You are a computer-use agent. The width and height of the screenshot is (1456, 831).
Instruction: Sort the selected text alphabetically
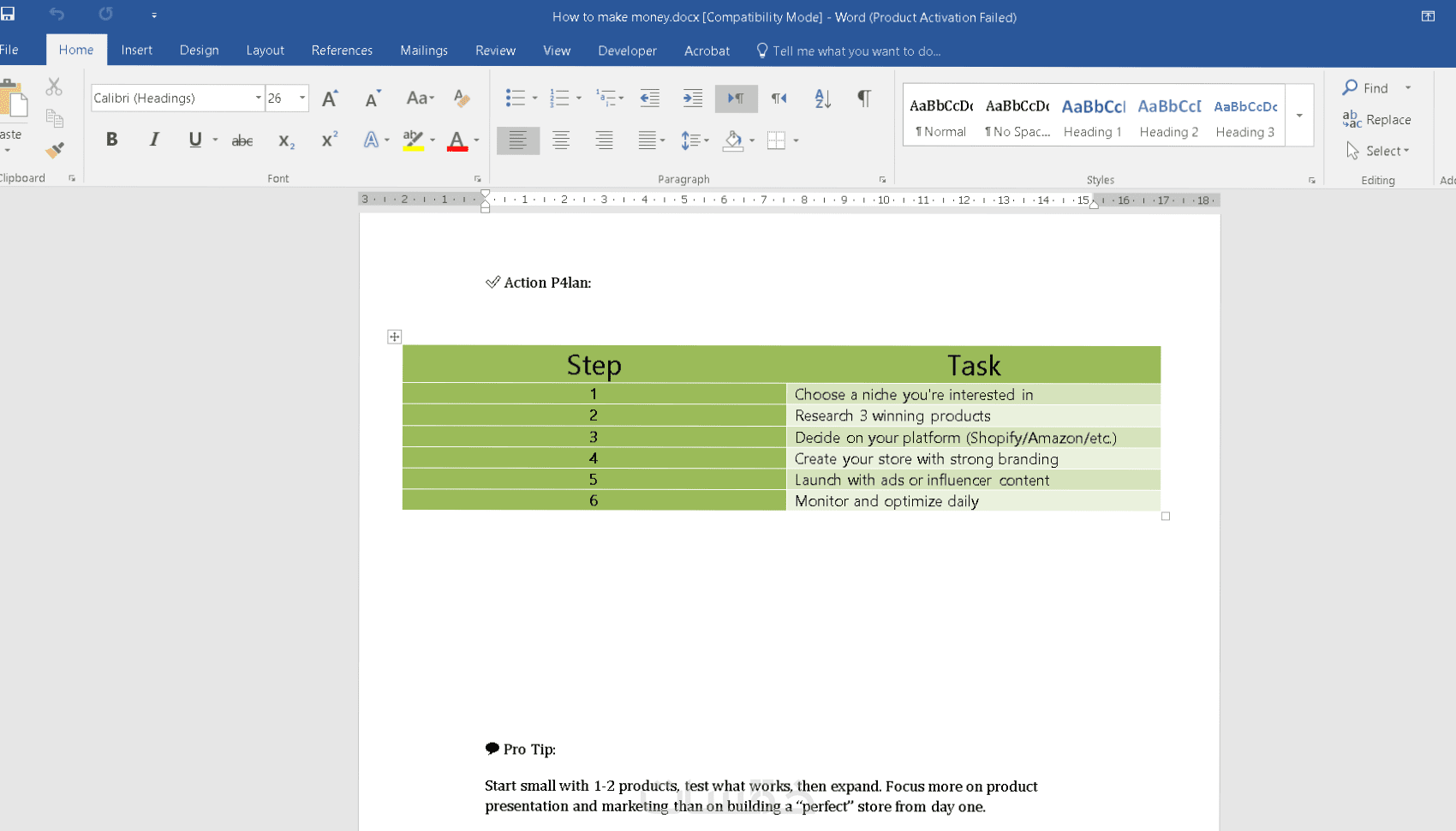tap(823, 99)
